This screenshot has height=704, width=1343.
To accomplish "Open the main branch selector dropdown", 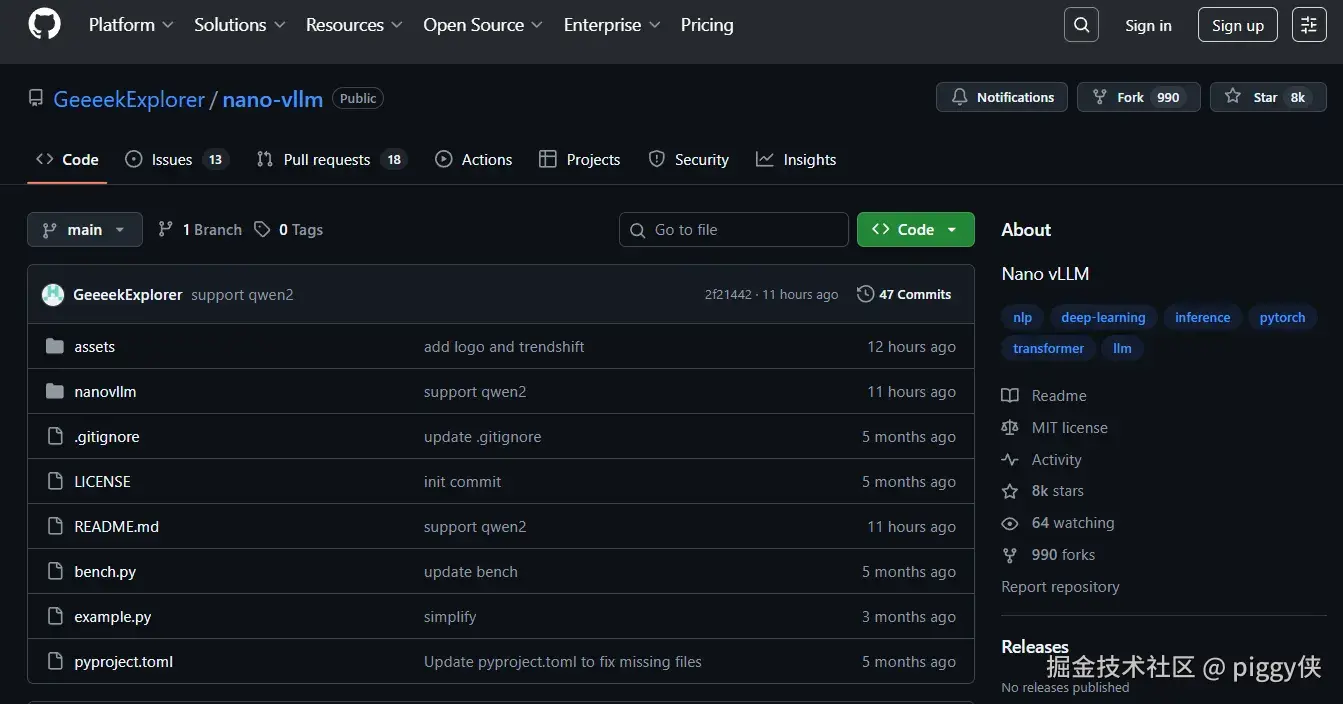I will (85, 230).
